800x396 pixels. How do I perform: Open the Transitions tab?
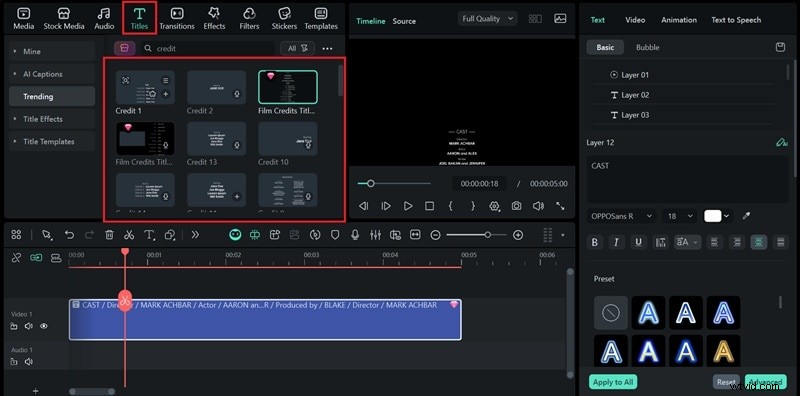(177, 18)
